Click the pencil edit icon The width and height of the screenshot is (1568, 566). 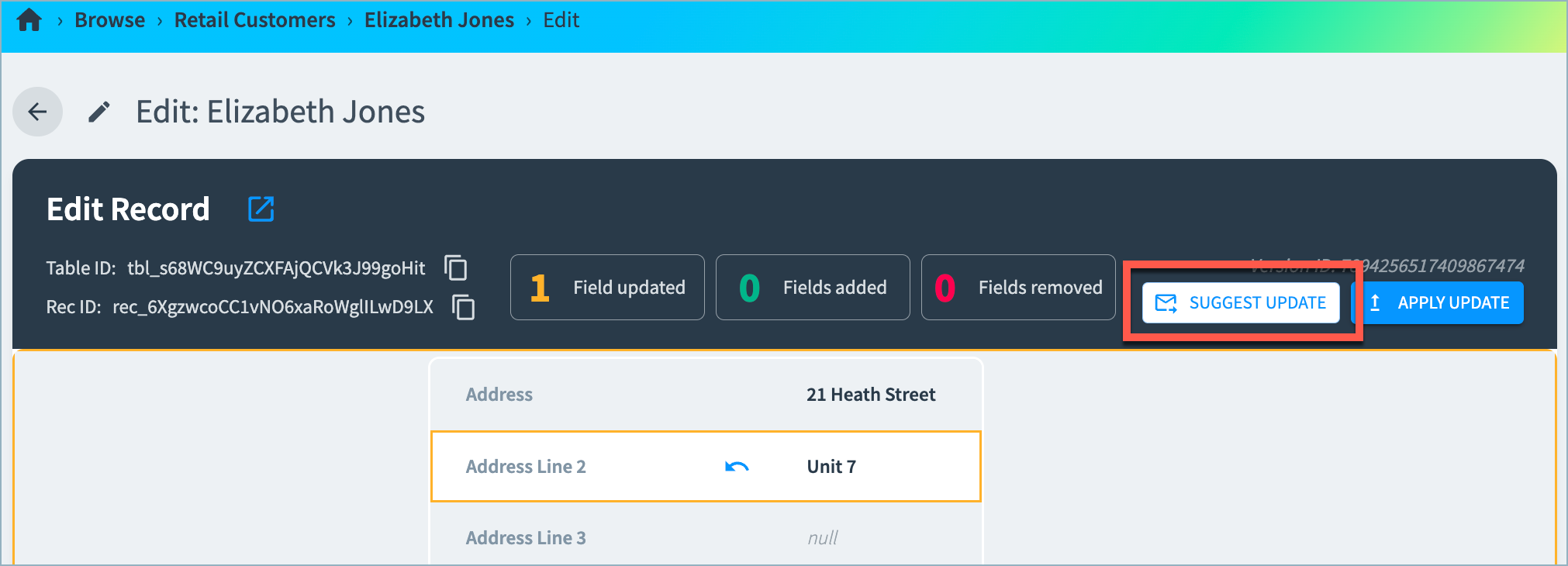(x=98, y=112)
